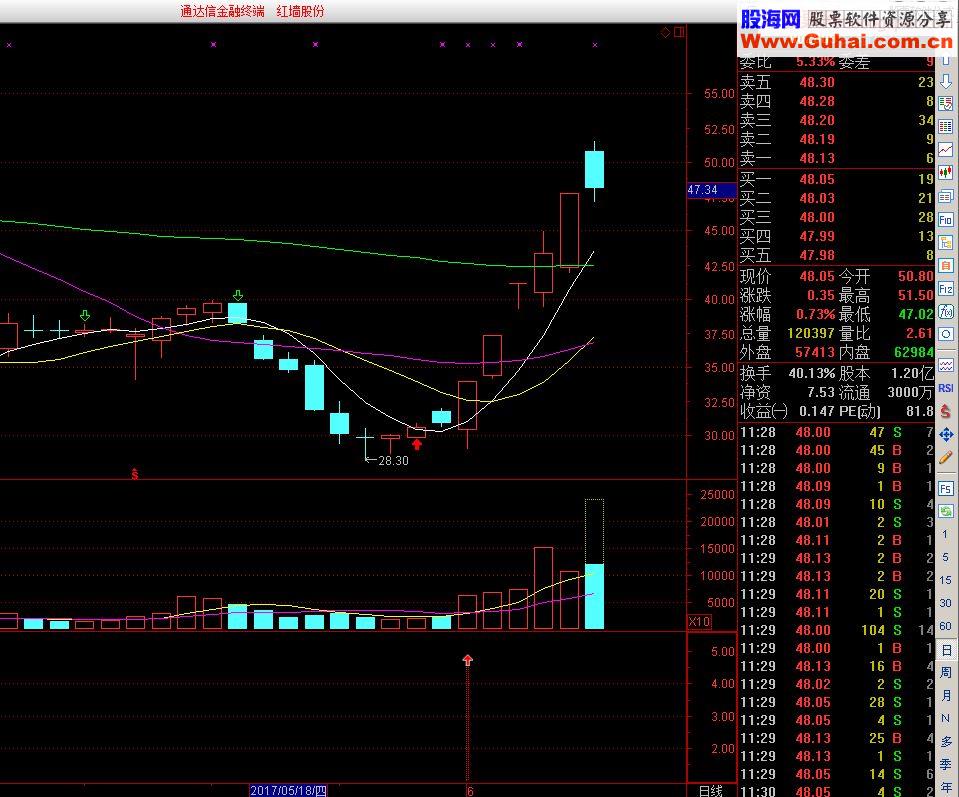Screen dimensions: 959x797
Task: Open the f(x) formula icon
Action: tap(946, 311)
